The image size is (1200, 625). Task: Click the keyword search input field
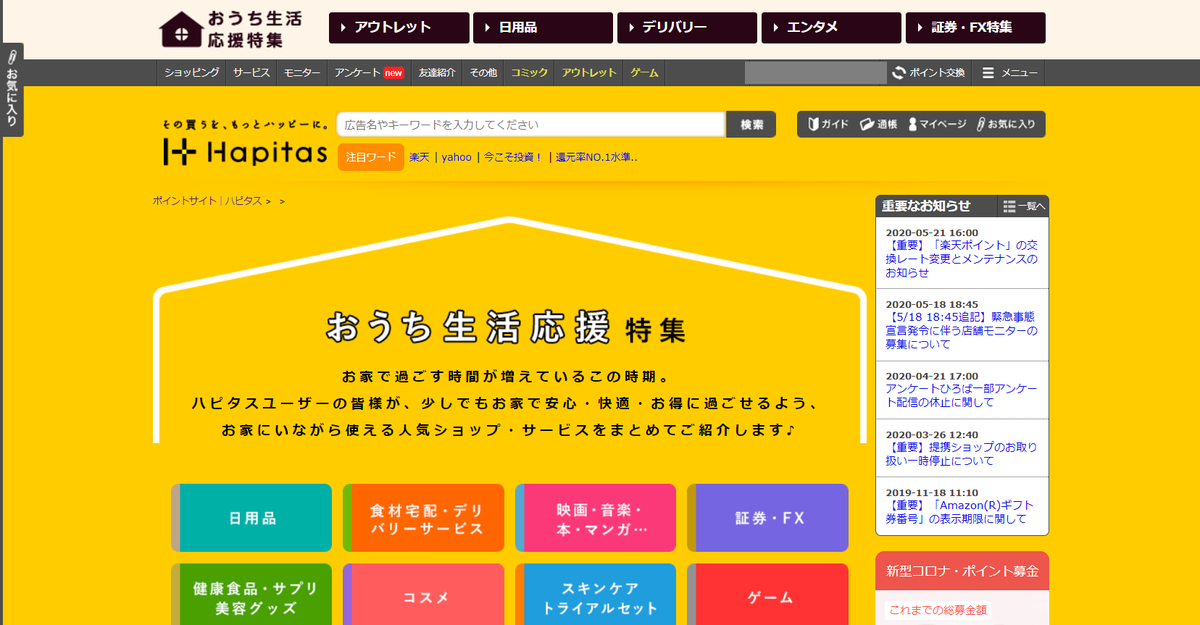pyautogui.click(x=531, y=125)
